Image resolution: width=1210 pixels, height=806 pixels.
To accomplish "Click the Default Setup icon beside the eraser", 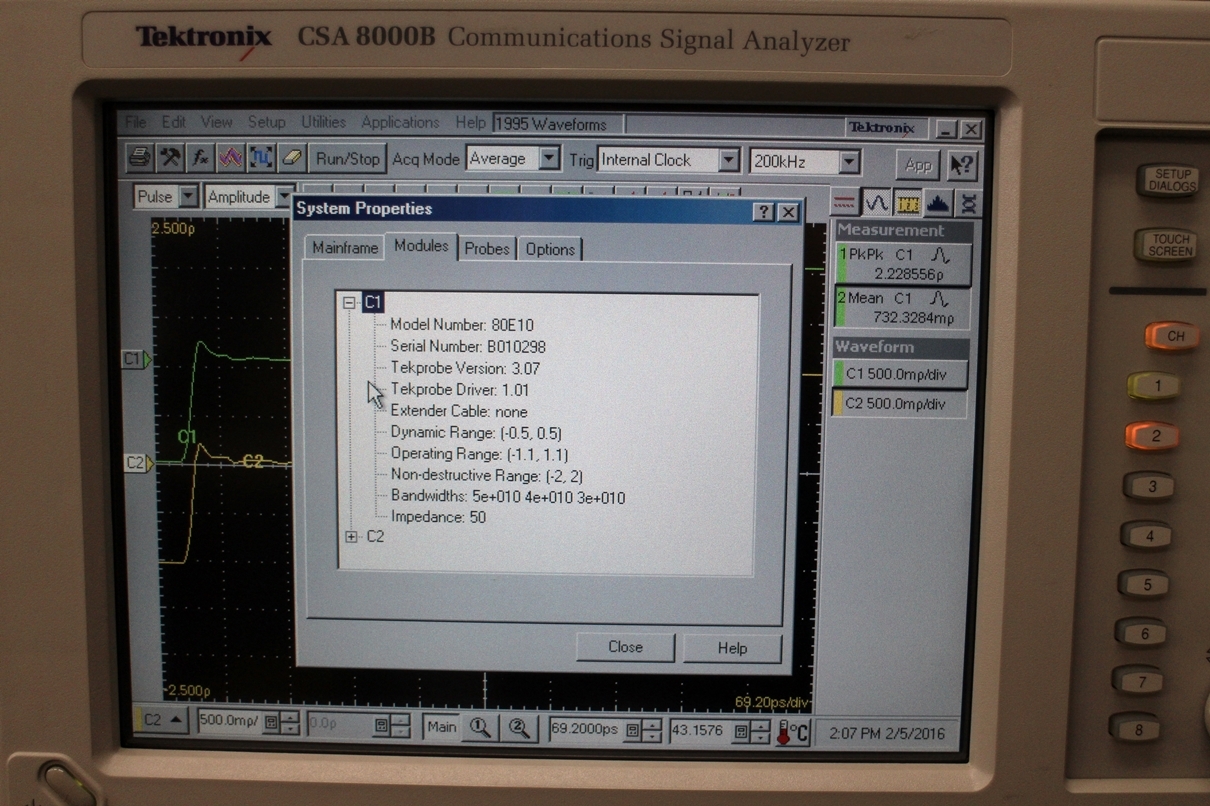I will 261,158.
